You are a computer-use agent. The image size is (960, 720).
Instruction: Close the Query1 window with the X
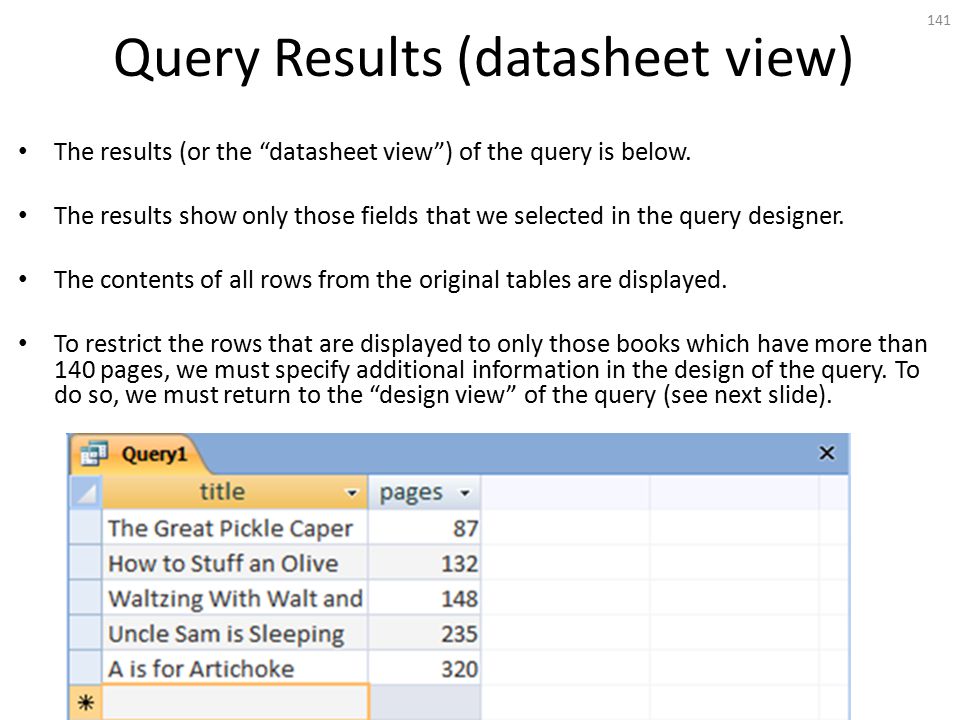tap(827, 453)
